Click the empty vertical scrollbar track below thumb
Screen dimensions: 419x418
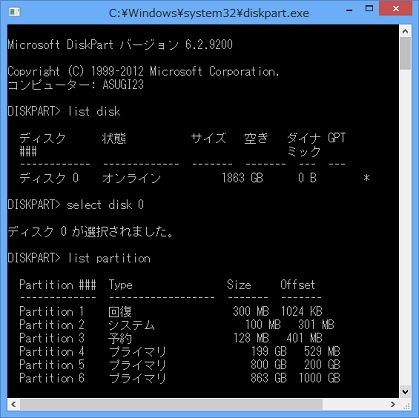tap(405, 227)
